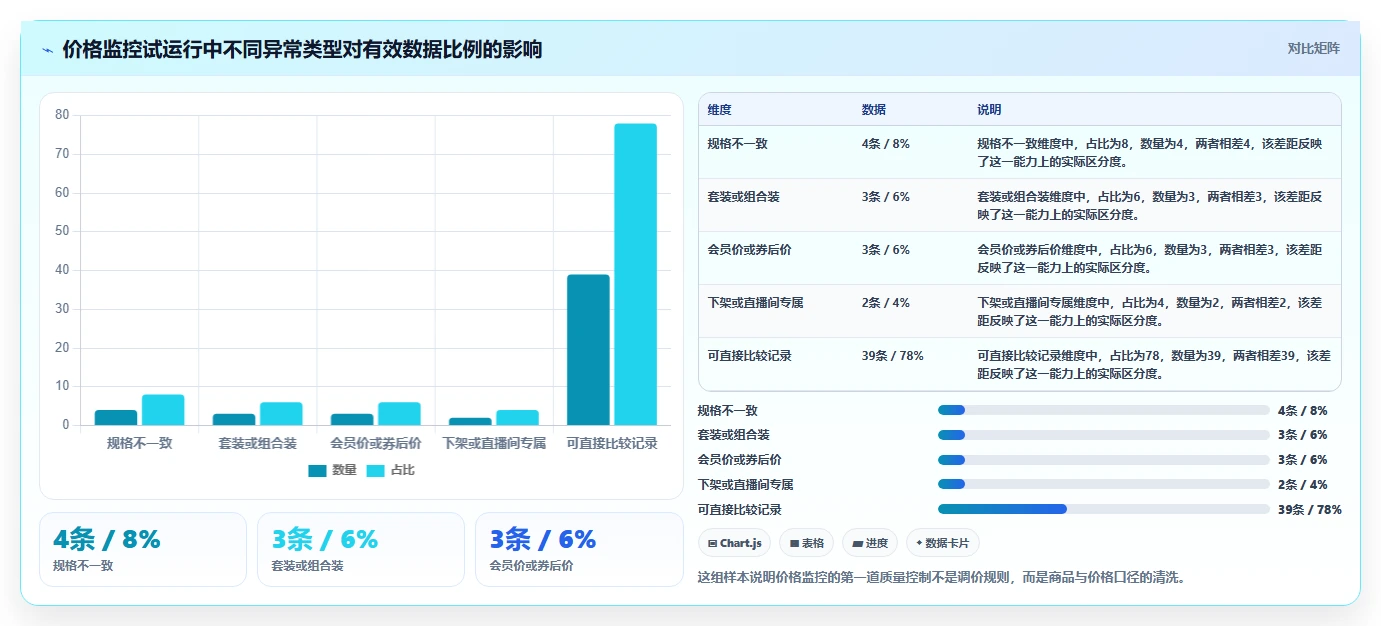Click the 数量 bar for 规格不一致

(x=116, y=418)
